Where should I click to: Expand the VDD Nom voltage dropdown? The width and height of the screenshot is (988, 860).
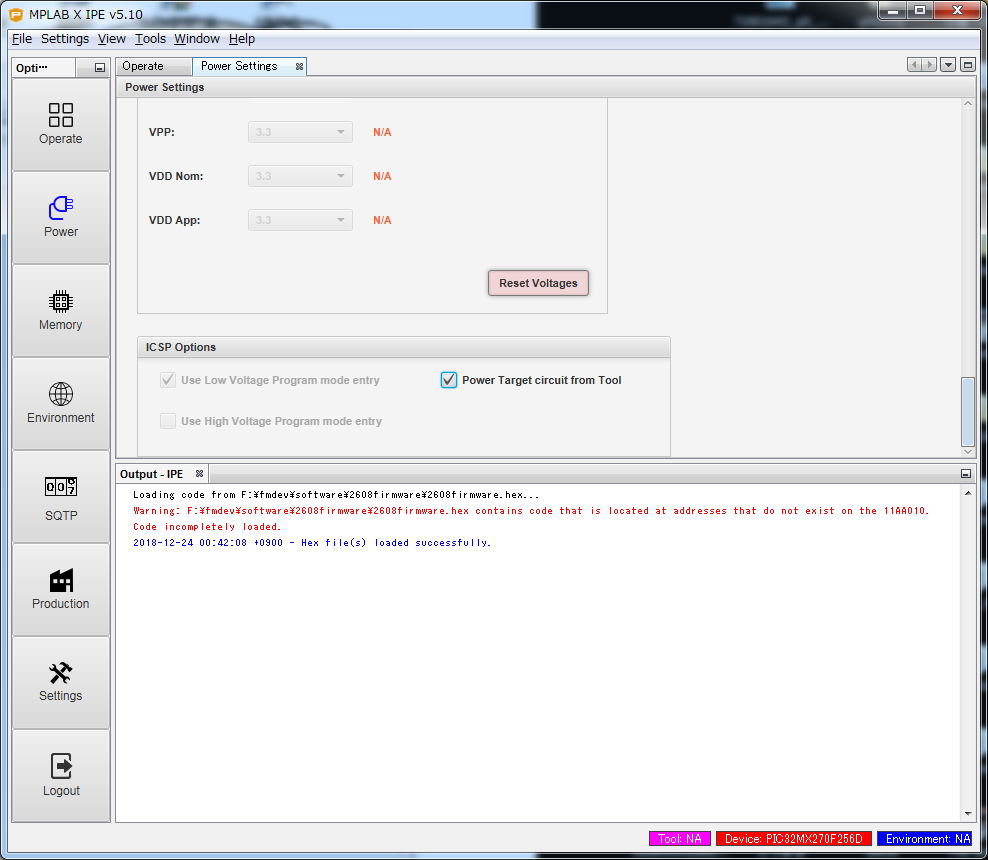pos(300,176)
